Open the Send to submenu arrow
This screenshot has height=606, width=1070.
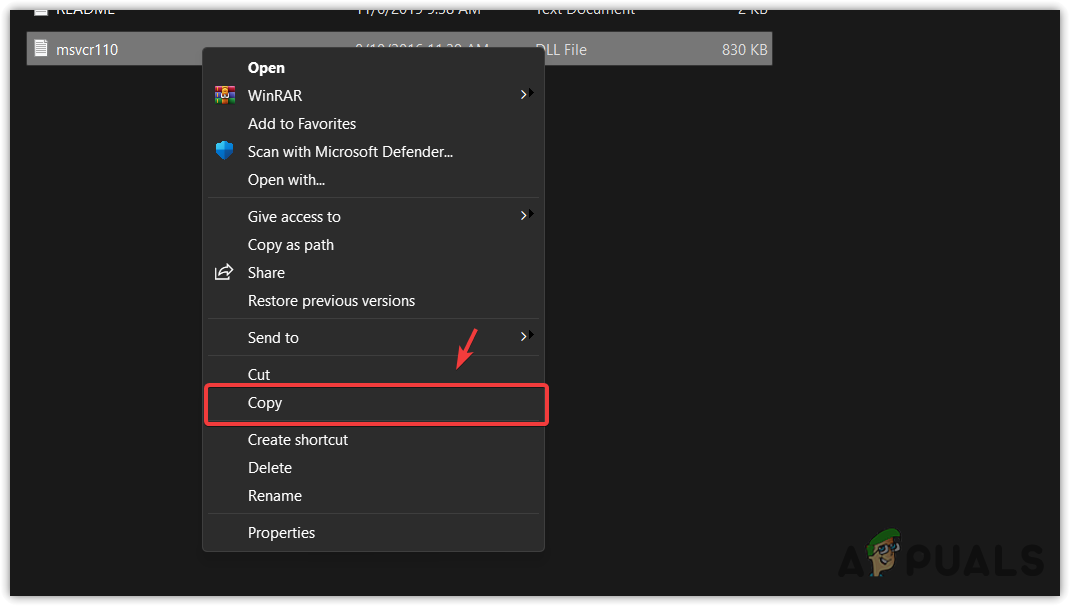click(524, 338)
